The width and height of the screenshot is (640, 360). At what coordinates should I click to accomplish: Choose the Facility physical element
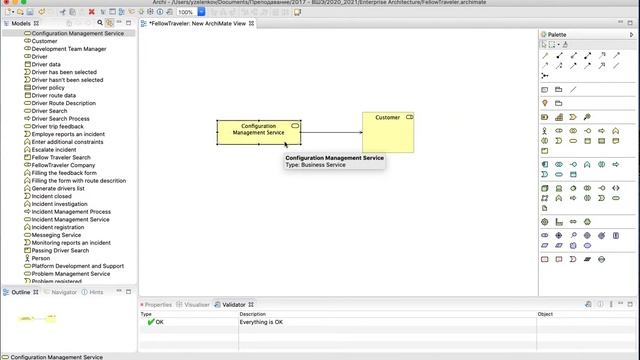click(x=559, y=222)
